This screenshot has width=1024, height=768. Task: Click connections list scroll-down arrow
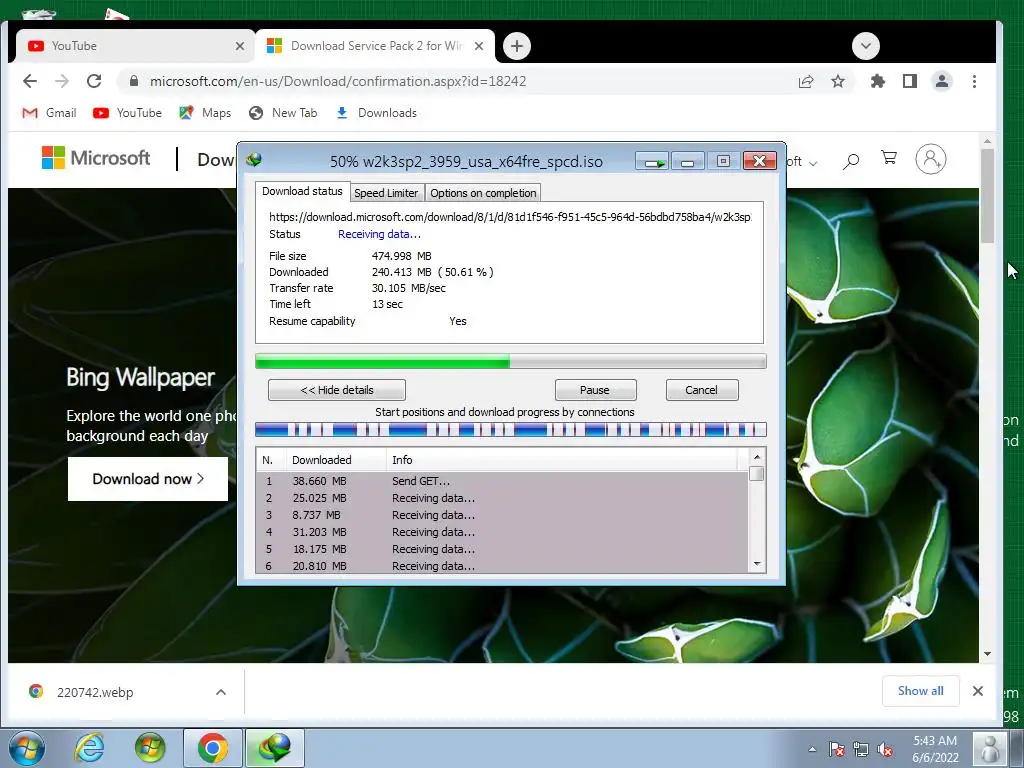point(757,564)
